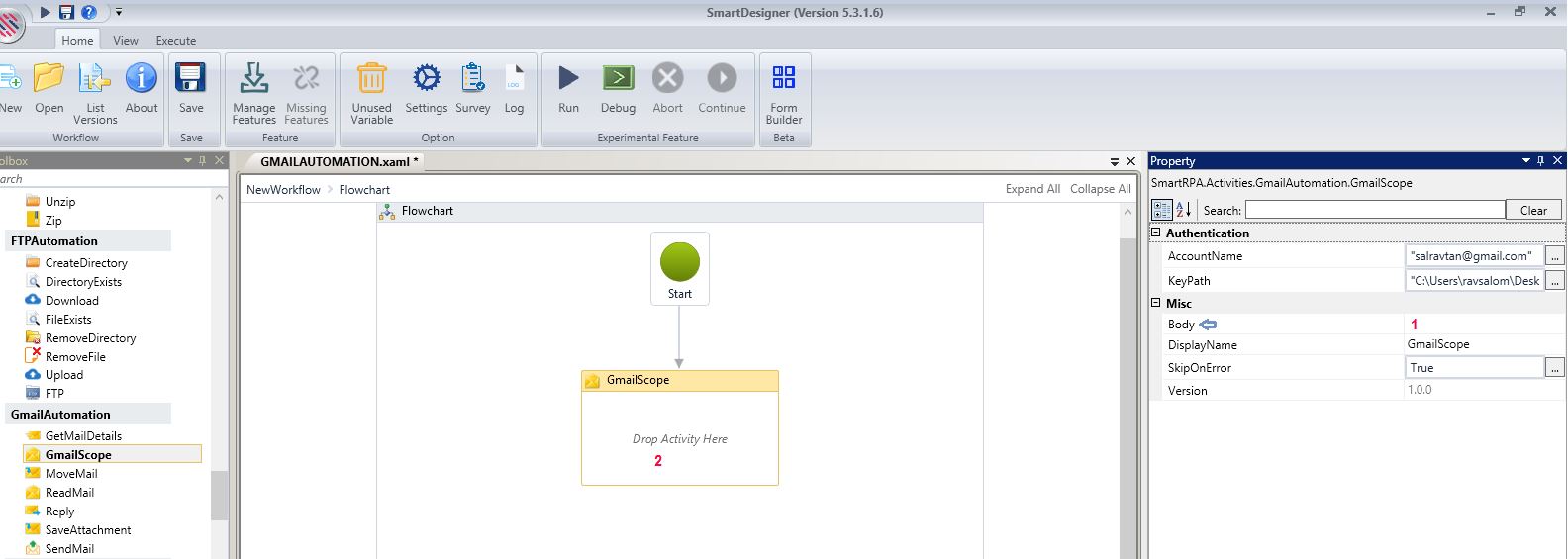1568x559 pixels.
Task: Click the Run workflow icon
Action: pyautogui.click(x=568, y=78)
